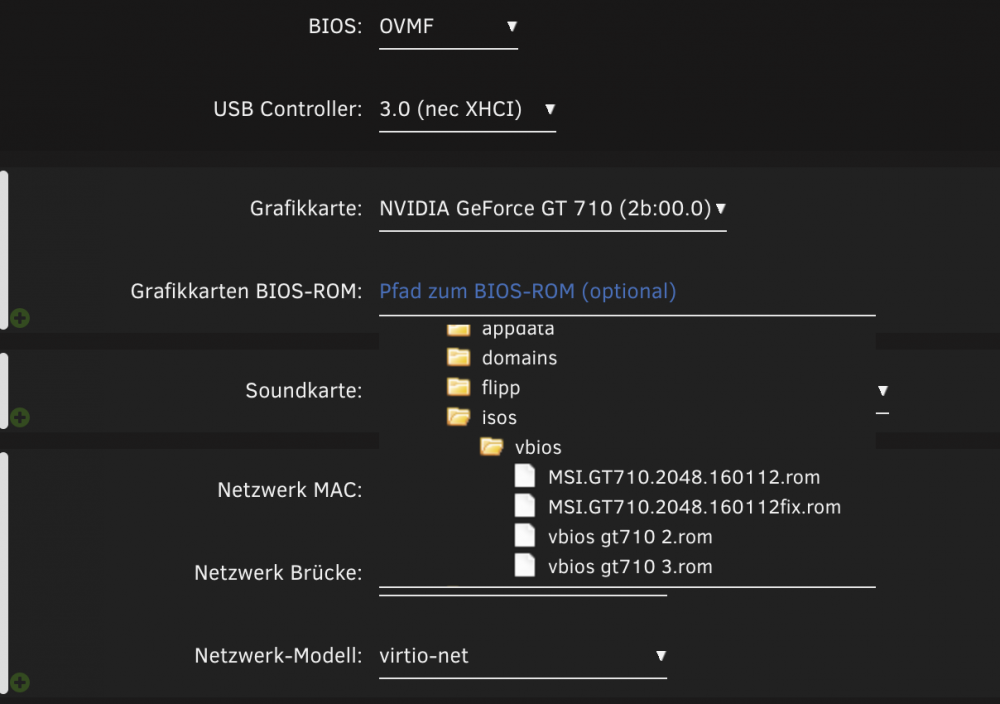Open the Netzwerk-Modell virtio-net dropdown
1000x704 pixels.
522,656
